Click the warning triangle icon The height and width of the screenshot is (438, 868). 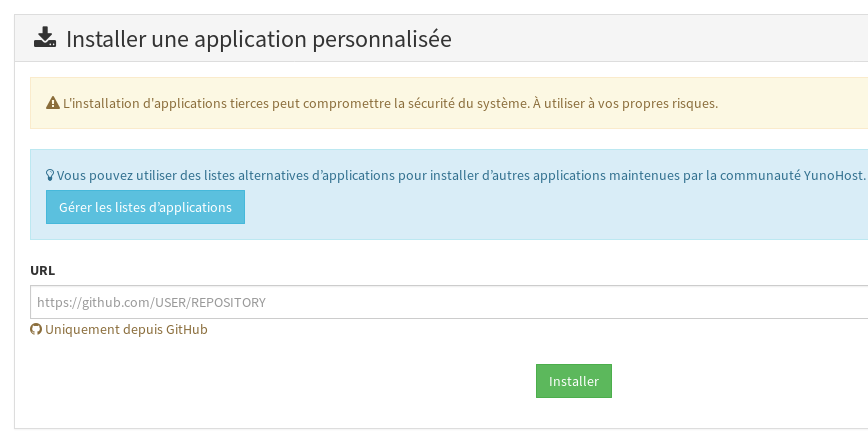coord(53,103)
